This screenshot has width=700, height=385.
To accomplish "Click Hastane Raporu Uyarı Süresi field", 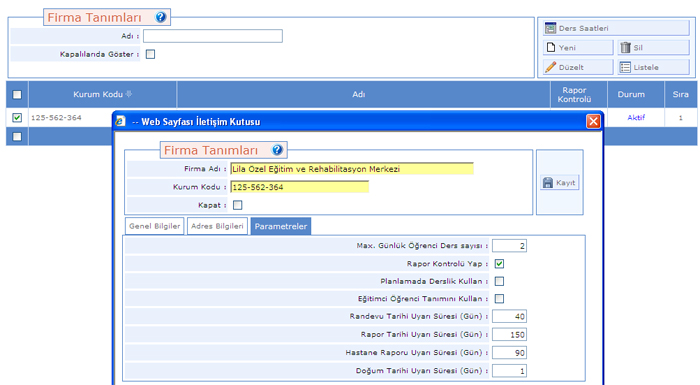I will [x=509, y=352].
